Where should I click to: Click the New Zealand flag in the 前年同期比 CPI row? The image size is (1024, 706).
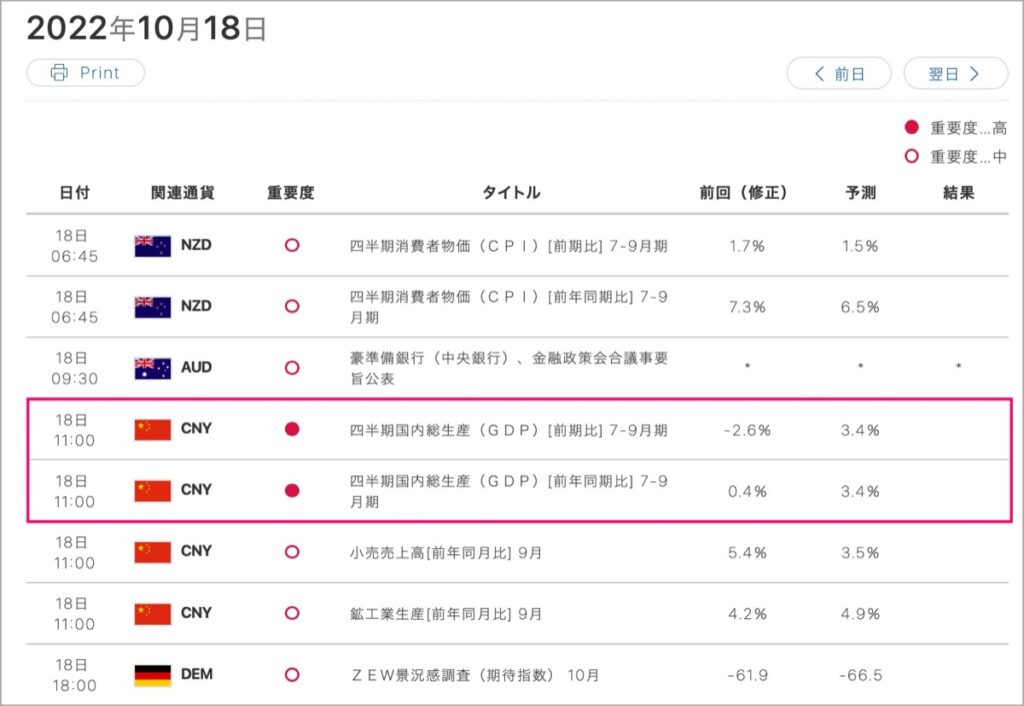[x=153, y=306]
